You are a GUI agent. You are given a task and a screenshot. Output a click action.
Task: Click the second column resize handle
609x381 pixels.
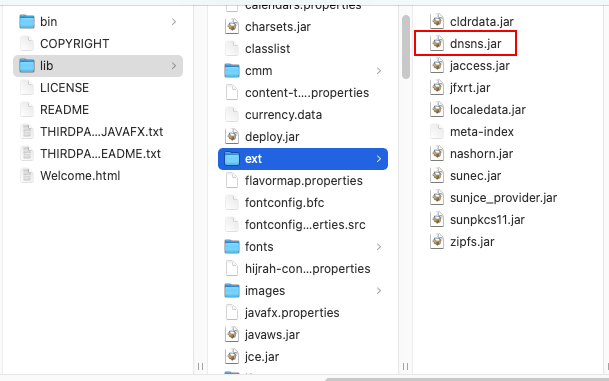pyautogui.click(x=405, y=366)
